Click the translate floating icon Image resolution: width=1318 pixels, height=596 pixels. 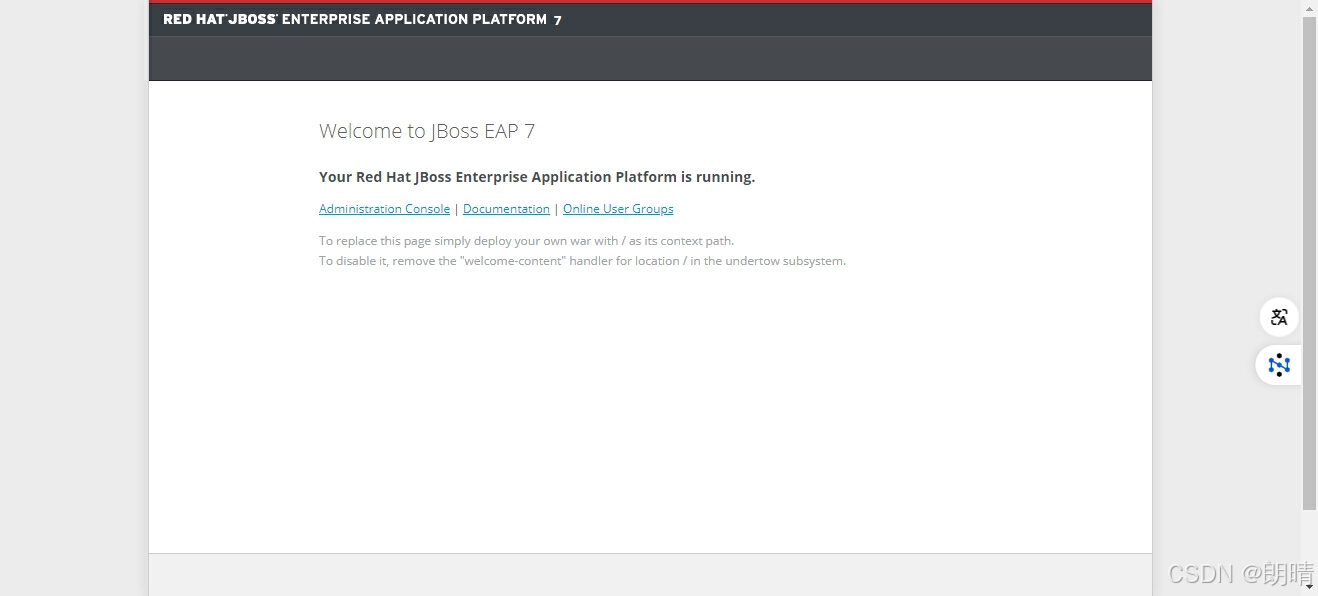point(1279,318)
